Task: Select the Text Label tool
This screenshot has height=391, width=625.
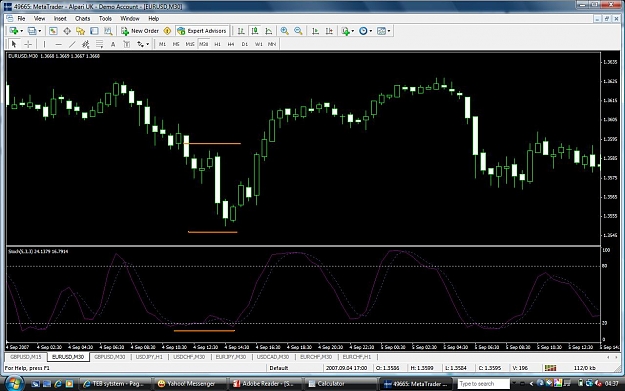Action: click(x=126, y=44)
